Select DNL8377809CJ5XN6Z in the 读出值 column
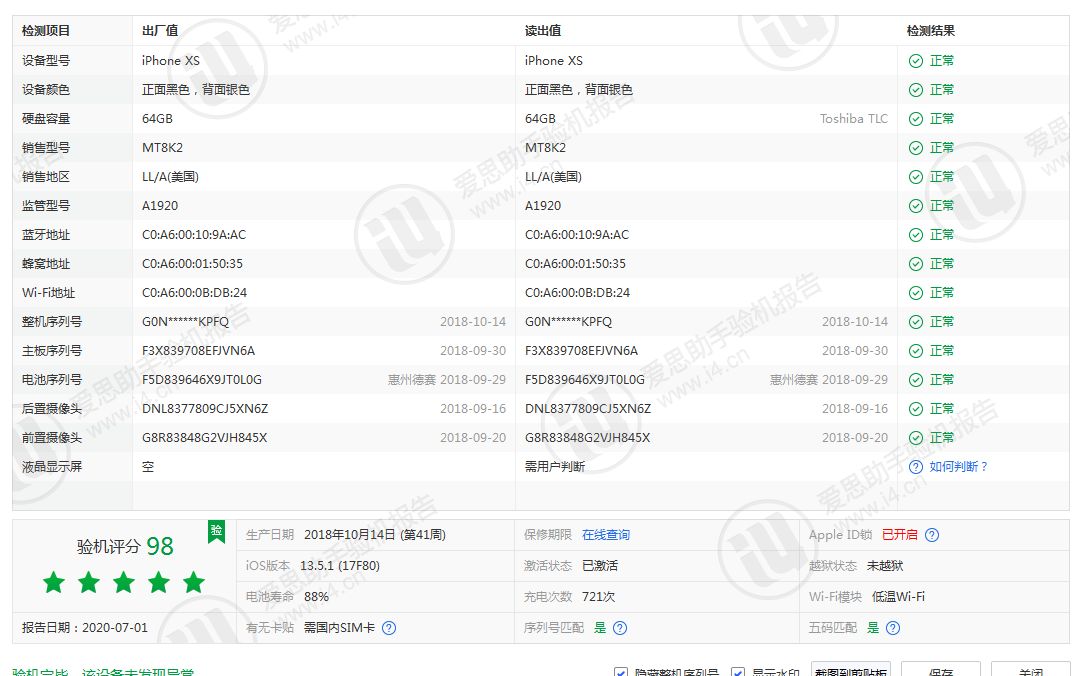The image size is (1082, 676). (x=588, y=408)
